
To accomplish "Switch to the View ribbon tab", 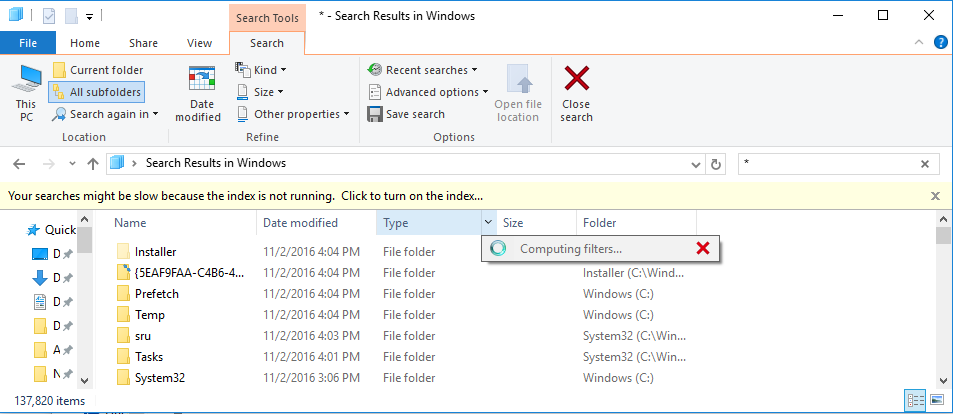I will pos(199,43).
